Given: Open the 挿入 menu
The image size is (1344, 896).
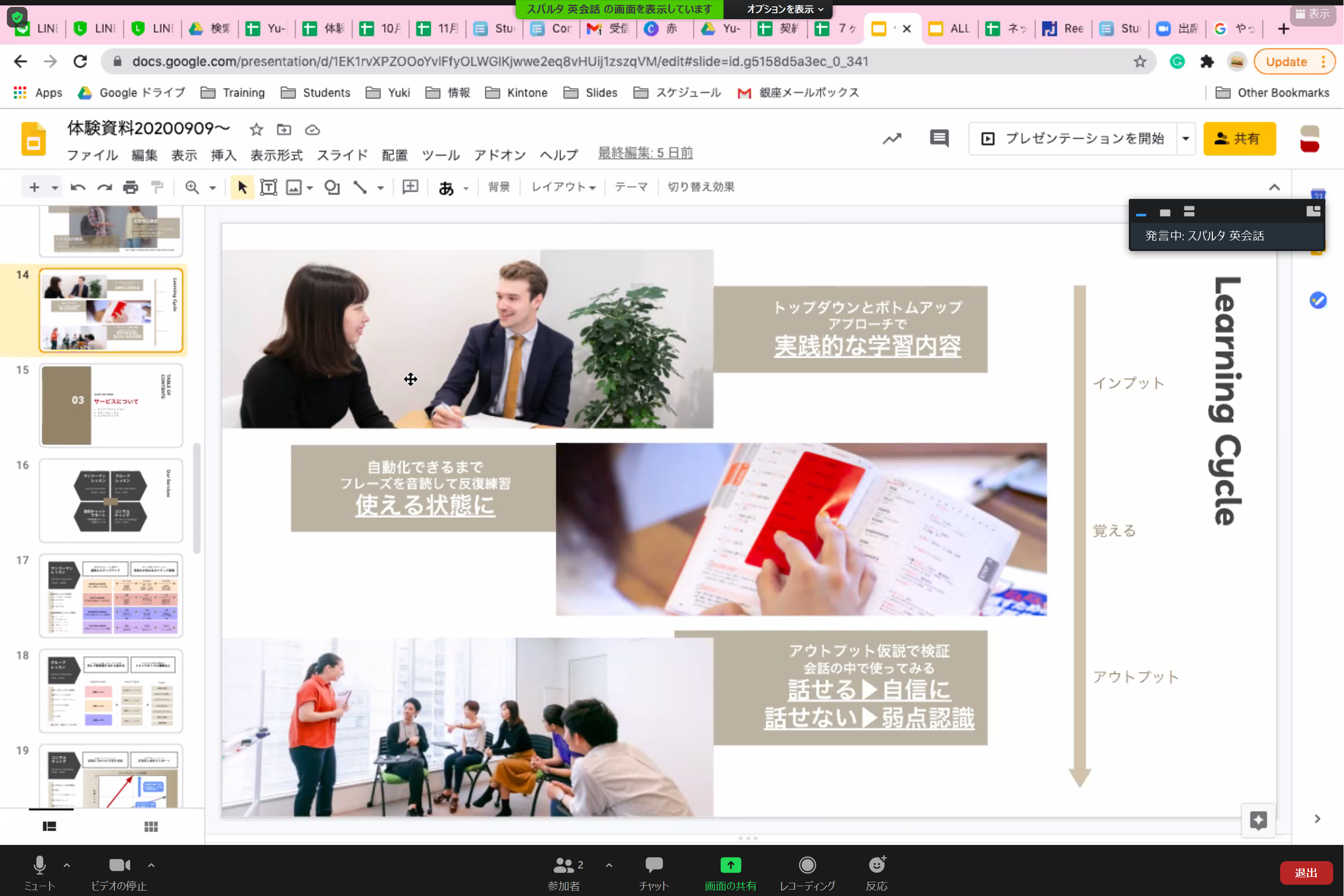Looking at the screenshot, I should [223, 154].
